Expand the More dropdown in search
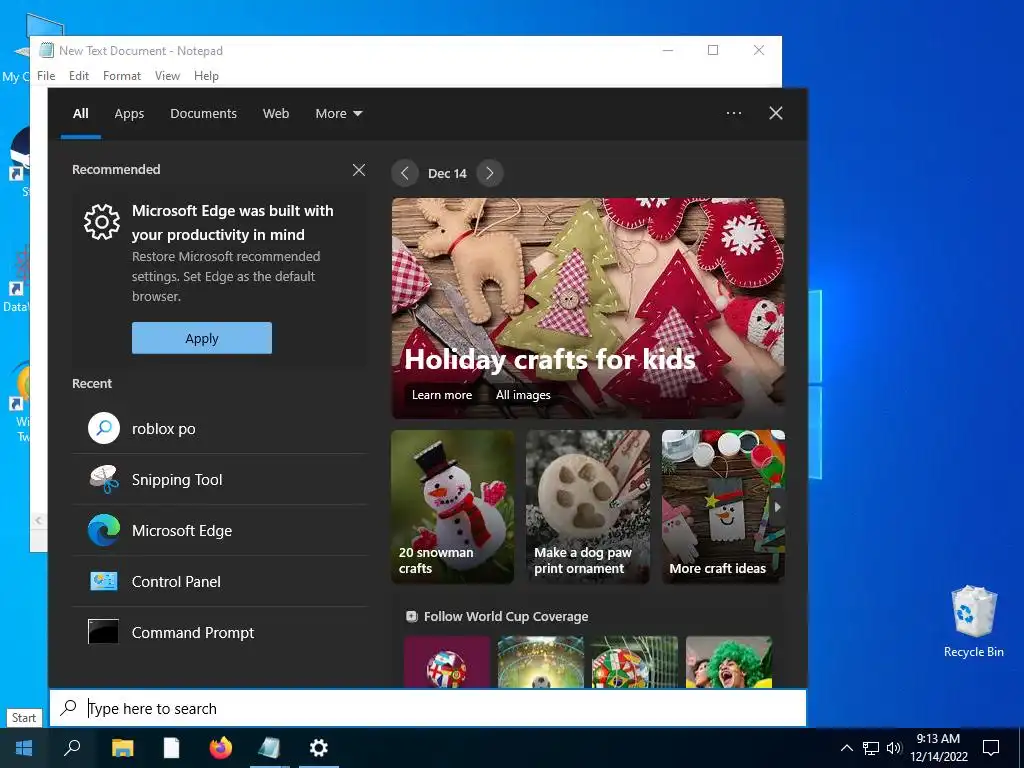The image size is (1024, 768). 338,114
